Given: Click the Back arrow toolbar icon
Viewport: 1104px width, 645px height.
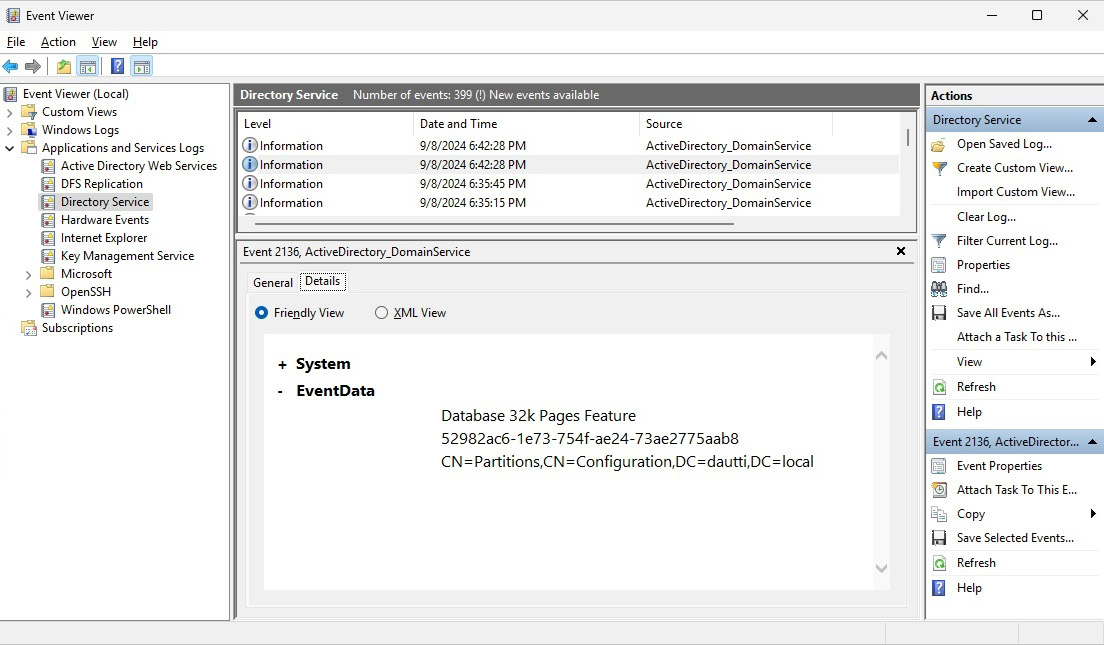Looking at the screenshot, I should point(11,67).
